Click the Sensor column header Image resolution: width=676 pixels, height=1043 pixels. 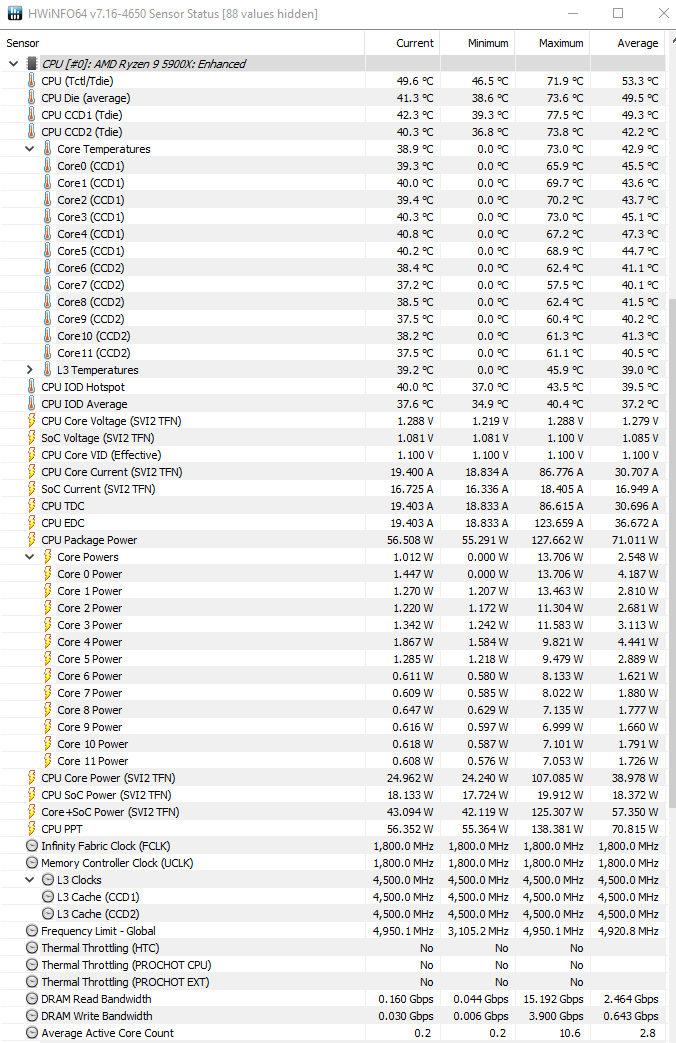[x=182, y=43]
